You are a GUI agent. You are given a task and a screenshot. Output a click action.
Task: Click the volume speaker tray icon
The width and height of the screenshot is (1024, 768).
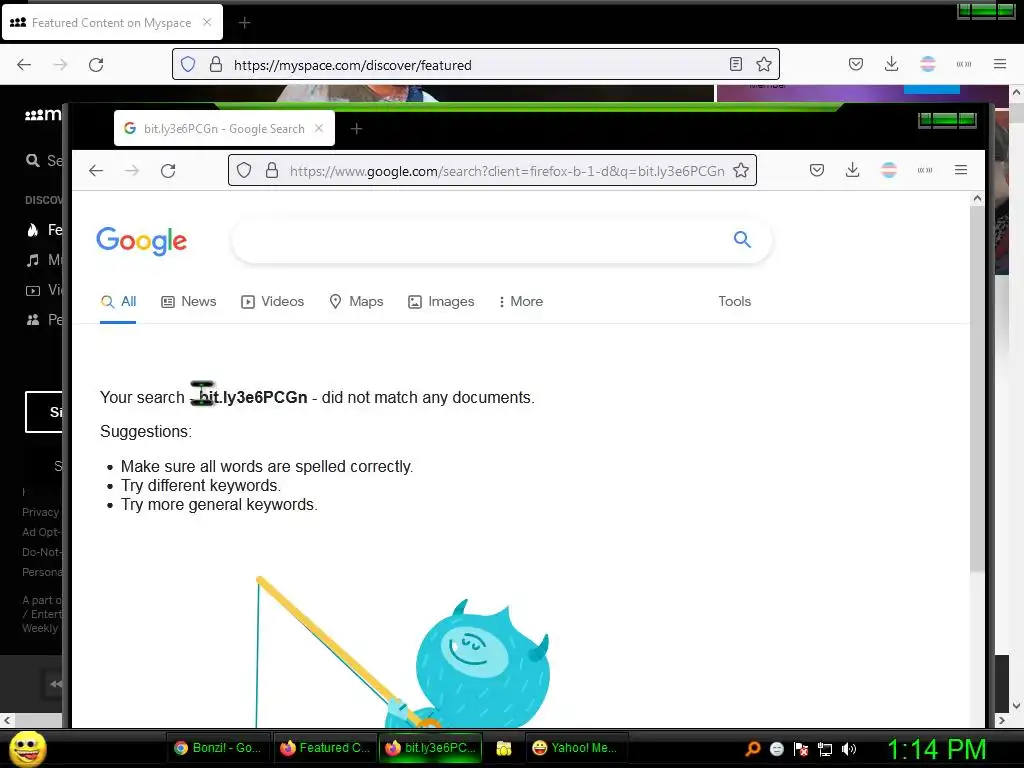tap(849, 749)
